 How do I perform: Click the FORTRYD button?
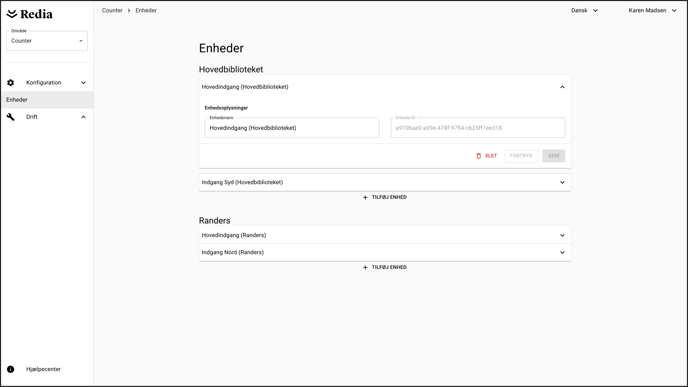[x=521, y=156]
